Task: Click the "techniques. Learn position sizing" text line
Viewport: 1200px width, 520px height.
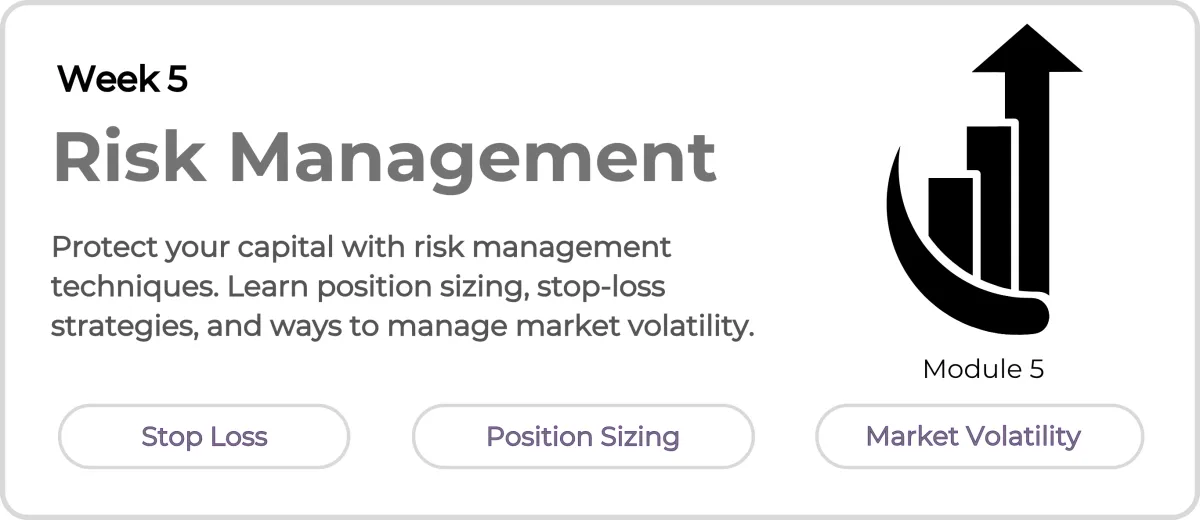Action: (x=358, y=288)
